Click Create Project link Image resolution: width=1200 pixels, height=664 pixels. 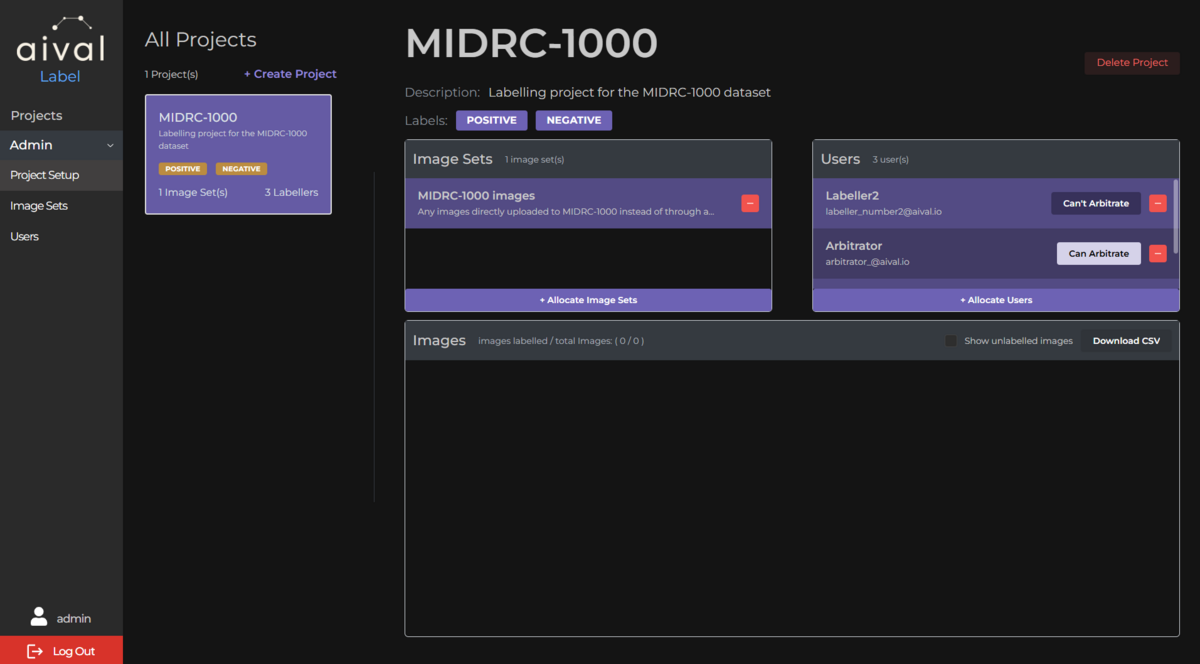[x=290, y=74]
